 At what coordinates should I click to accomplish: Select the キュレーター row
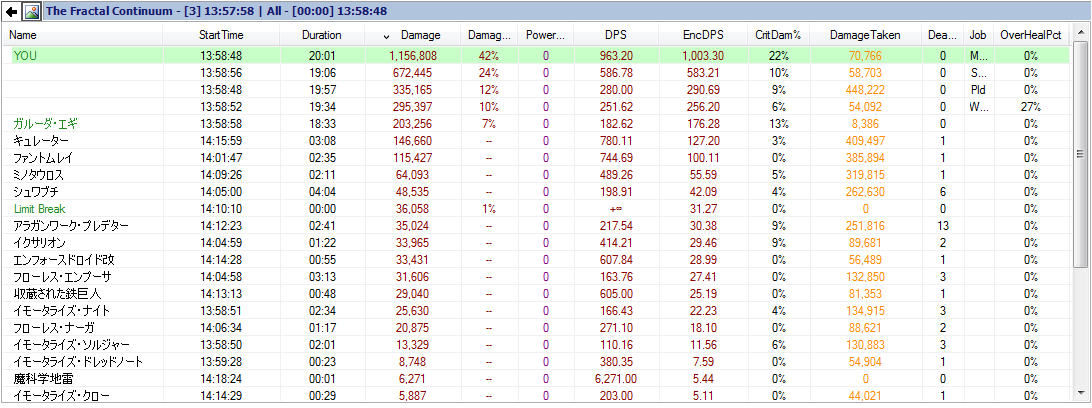tap(537, 140)
